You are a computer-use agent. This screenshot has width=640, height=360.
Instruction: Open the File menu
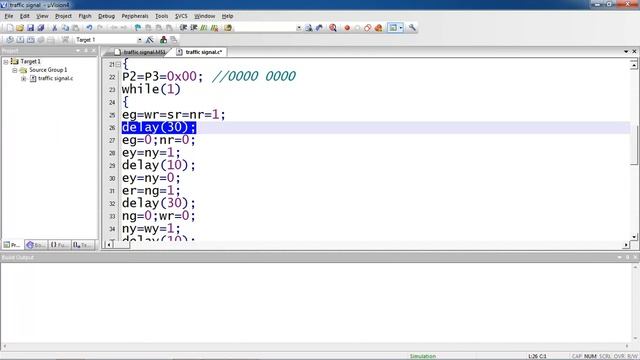coord(9,16)
